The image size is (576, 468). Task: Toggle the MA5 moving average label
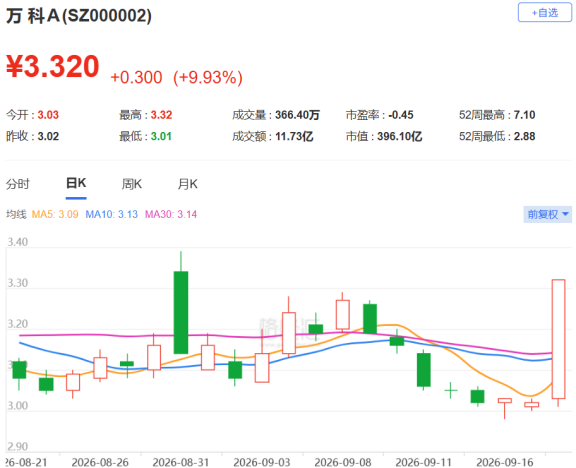point(55,214)
